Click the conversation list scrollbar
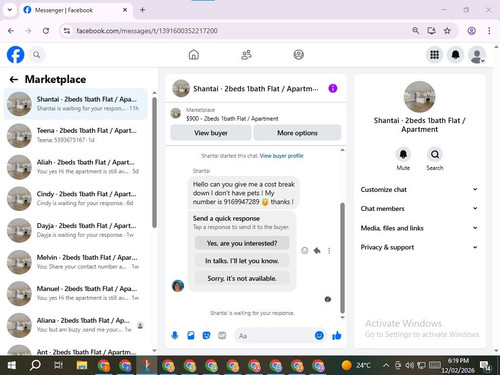The width and height of the screenshot is (500, 375). (154, 162)
